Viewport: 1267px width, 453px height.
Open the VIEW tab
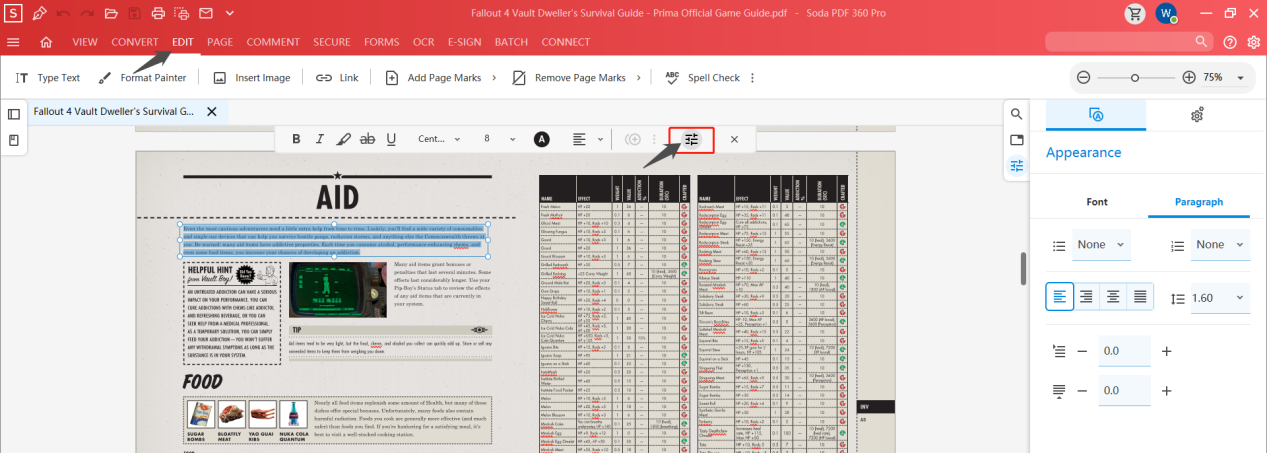[85, 42]
